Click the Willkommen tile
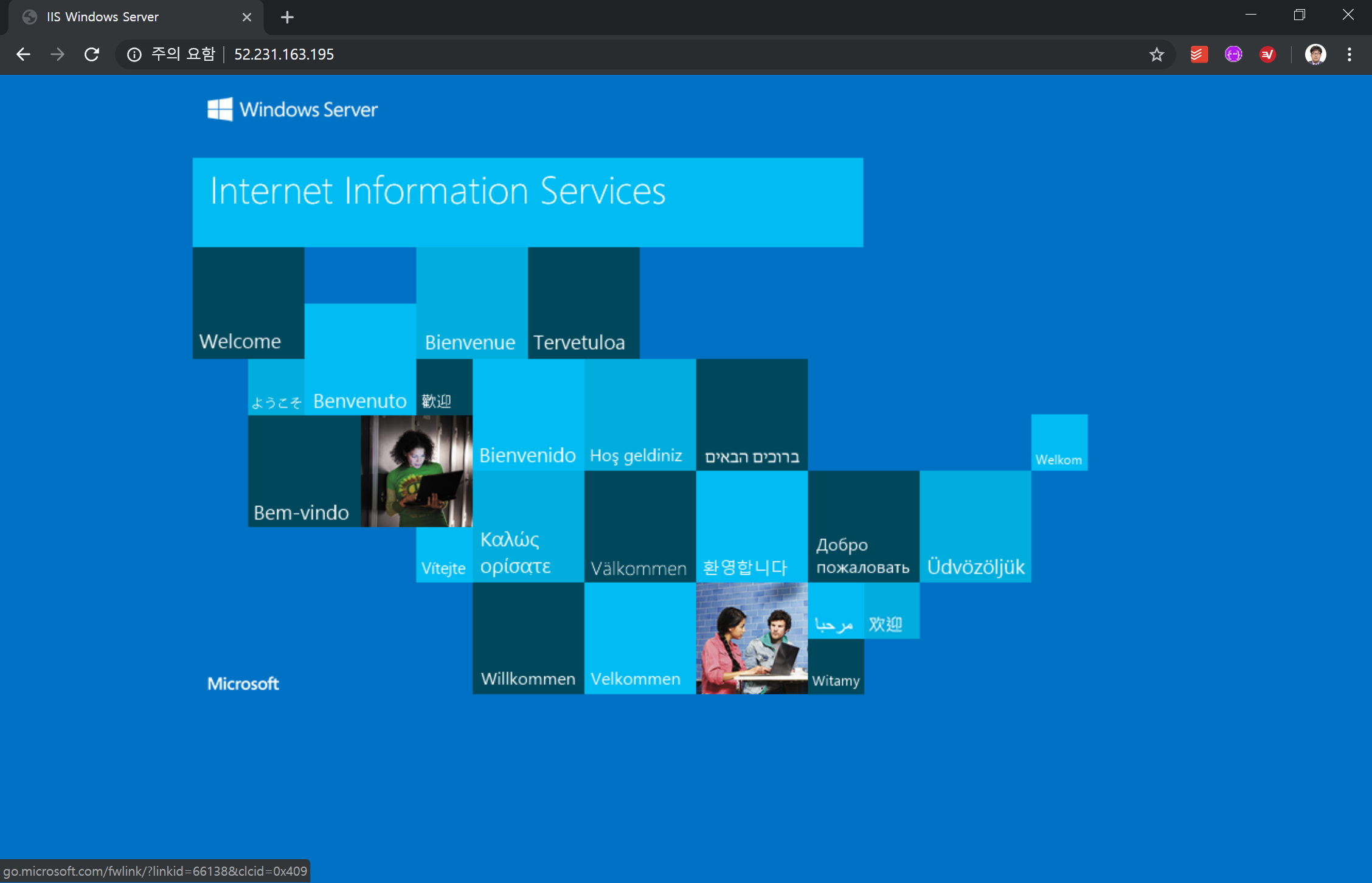This screenshot has height=883, width=1372. pos(528,639)
